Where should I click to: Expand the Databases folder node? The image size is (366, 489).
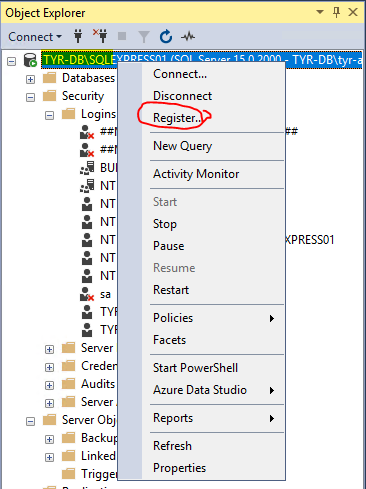[31, 79]
